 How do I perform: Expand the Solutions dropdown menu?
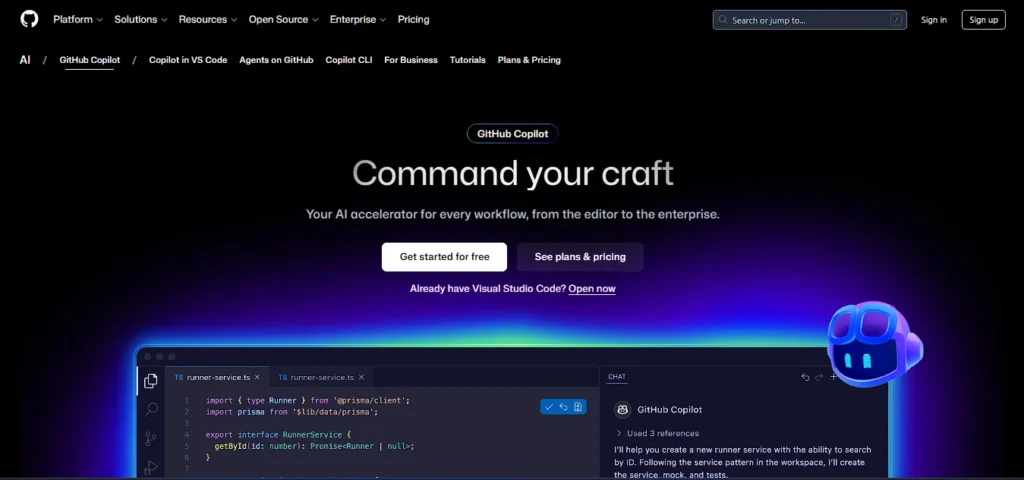click(x=140, y=20)
